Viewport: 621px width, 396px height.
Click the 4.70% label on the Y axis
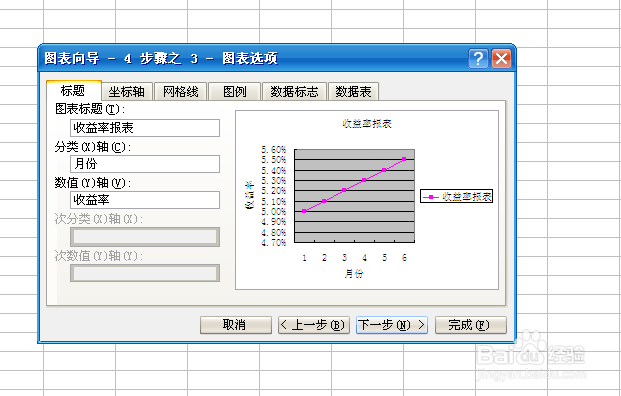pyautogui.click(x=274, y=242)
